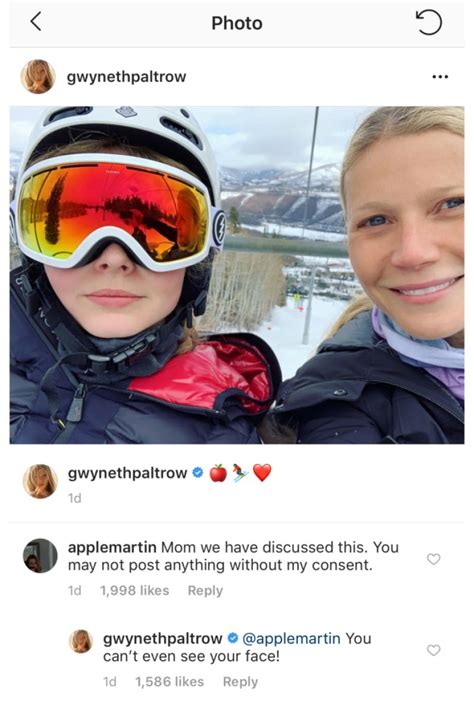View the 1,586 likes on the reply
Viewport: 474px width, 709px height.
click(x=170, y=681)
